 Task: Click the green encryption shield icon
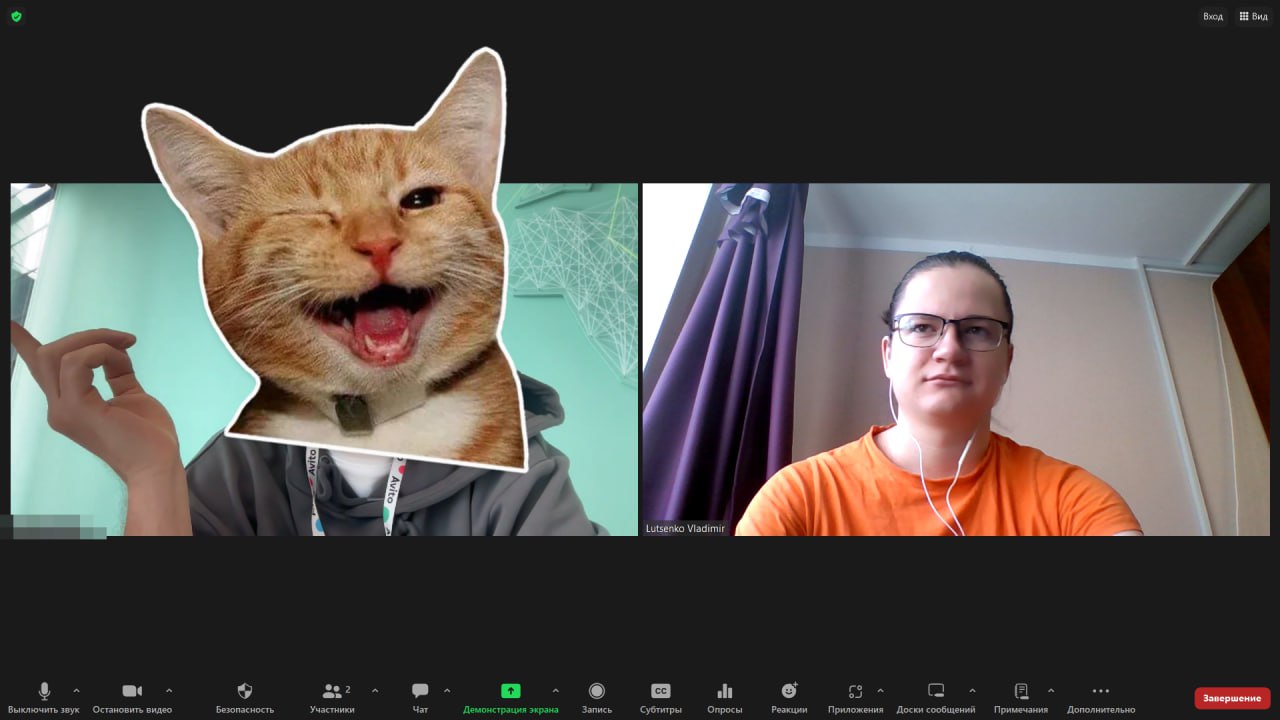tap(16, 16)
